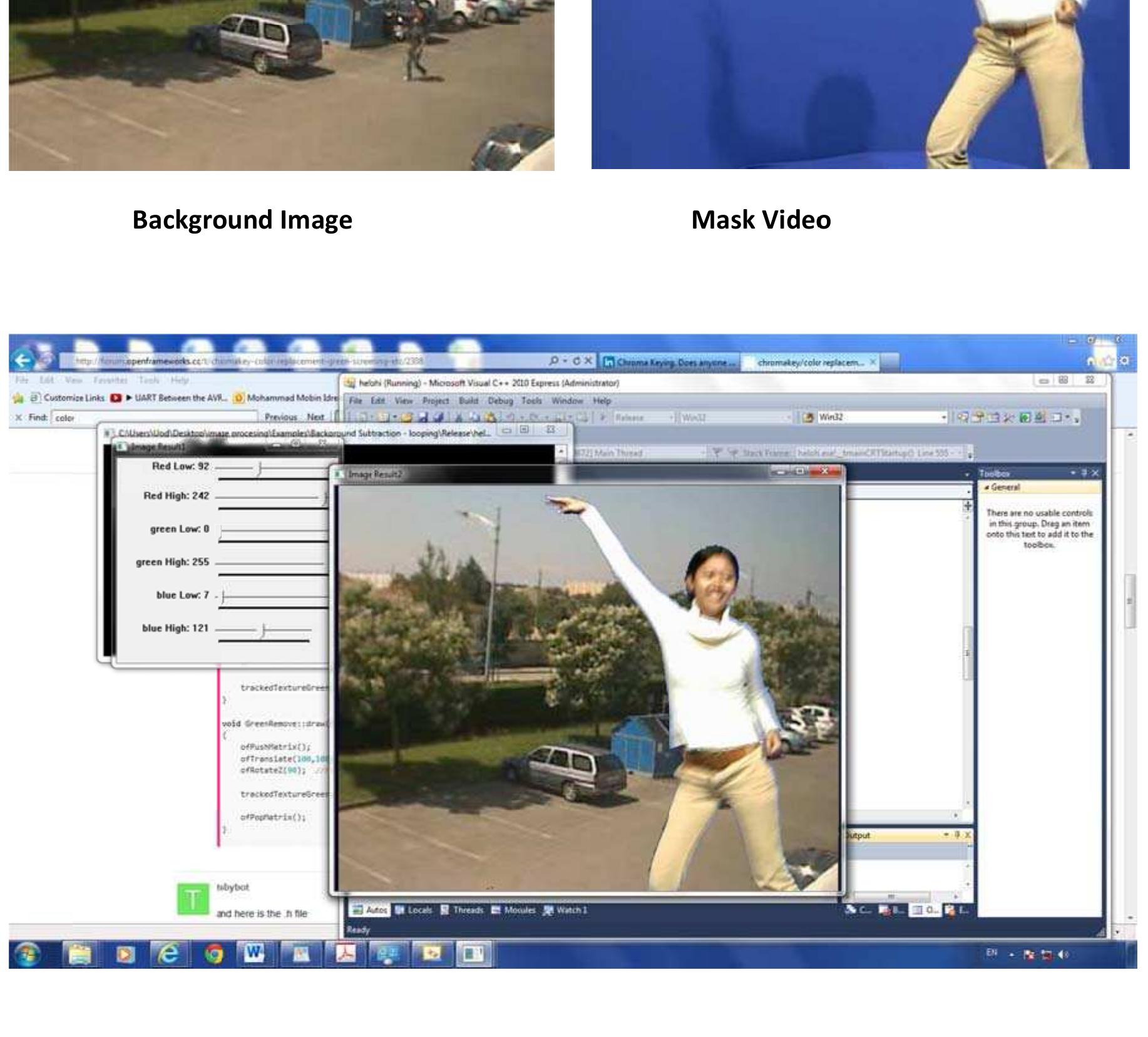Screen dimensions: 1148x1037
Task: Select the Save icon on Visual Studio toolbar
Action: pyautogui.click(x=423, y=417)
